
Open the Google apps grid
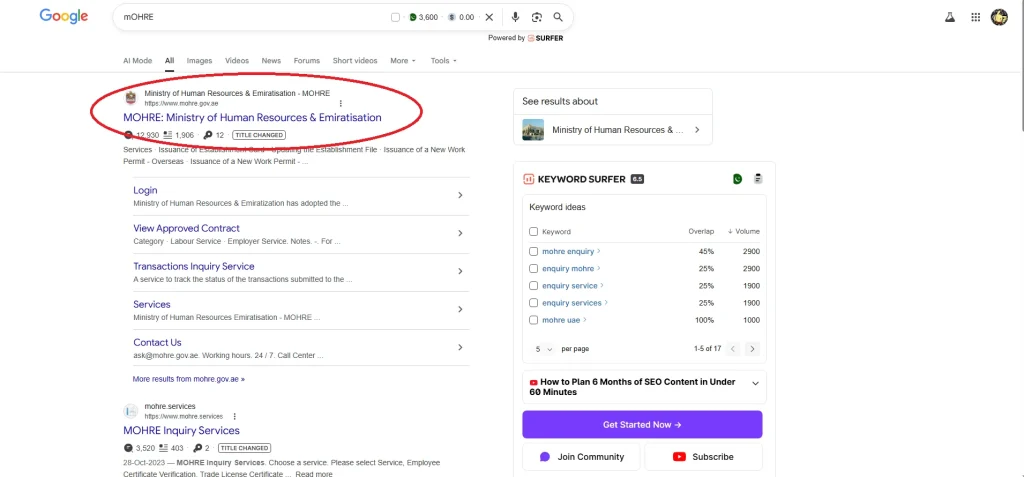pyautogui.click(x=975, y=18)
